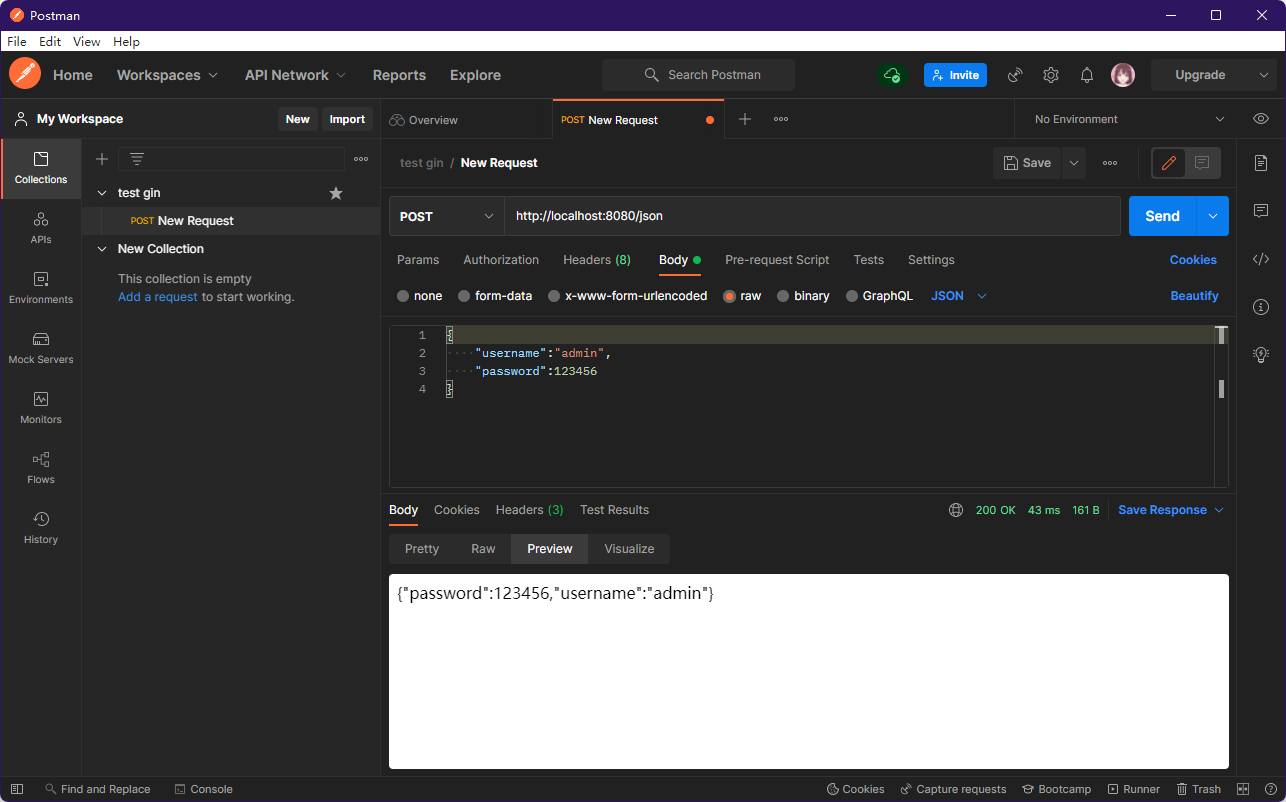
Task: Open the POST method dropdown
Action: click(x=447, y=216)
